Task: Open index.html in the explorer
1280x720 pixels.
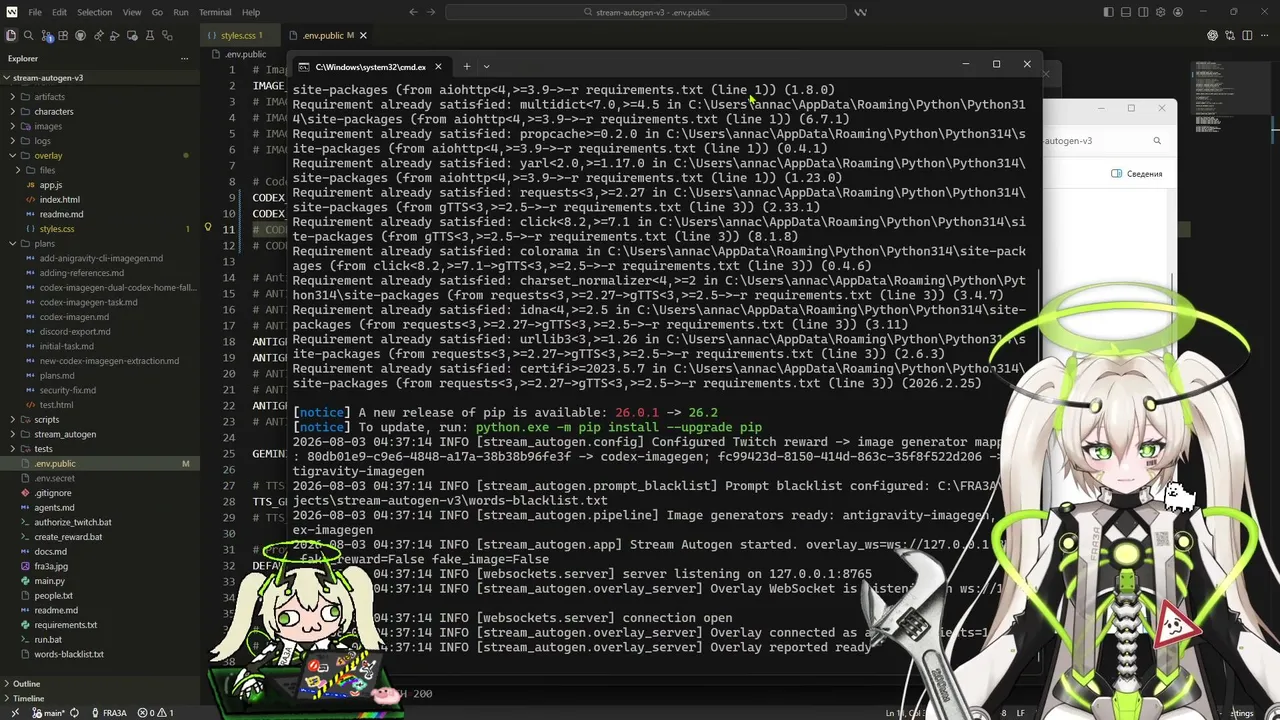Action: (100, 200)
